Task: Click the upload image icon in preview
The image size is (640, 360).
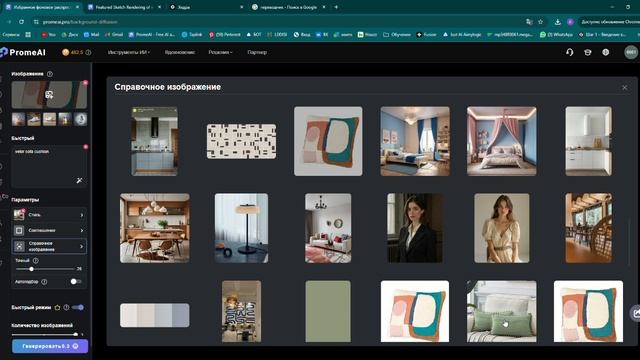Action: point(49,95)
